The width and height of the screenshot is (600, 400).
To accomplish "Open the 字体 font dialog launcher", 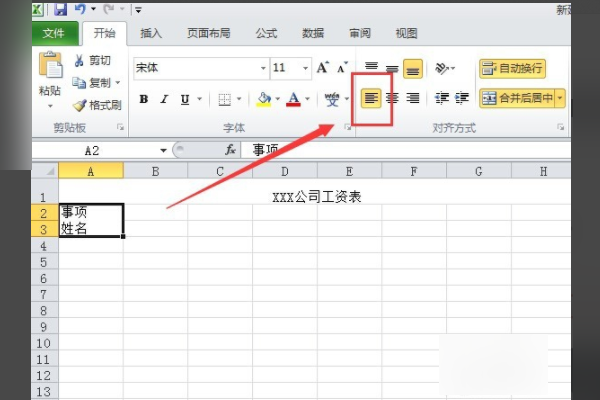I will pyautogui.click(x=347, y=127).
